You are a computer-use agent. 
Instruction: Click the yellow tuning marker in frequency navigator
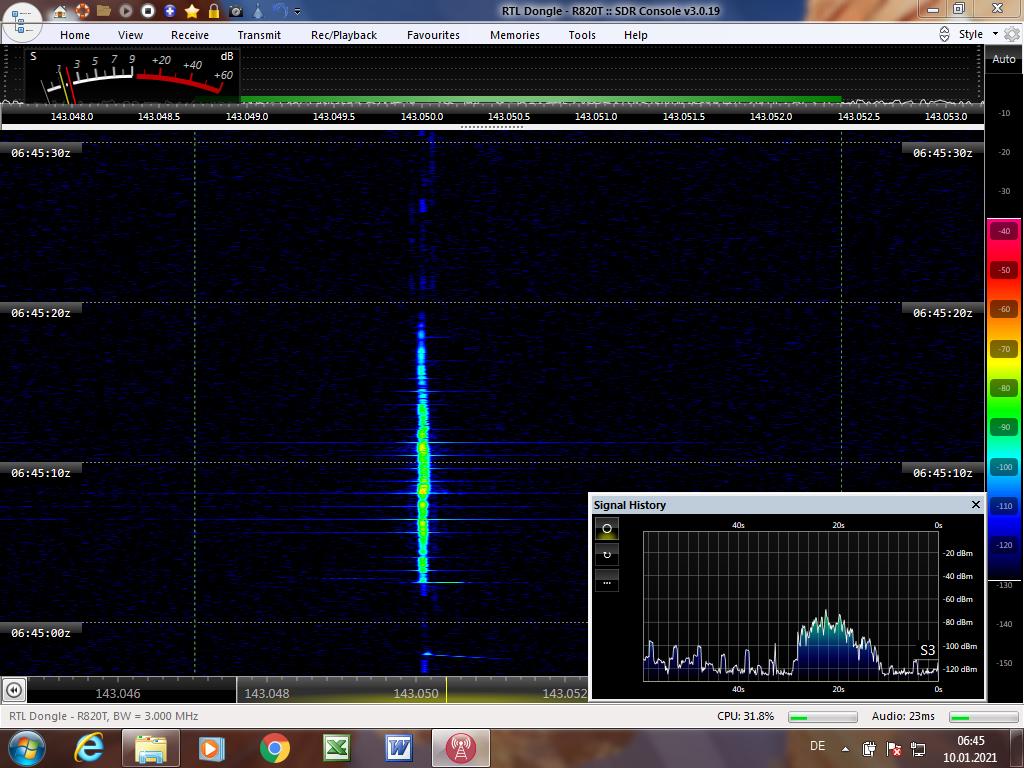[x=447, y=690]
